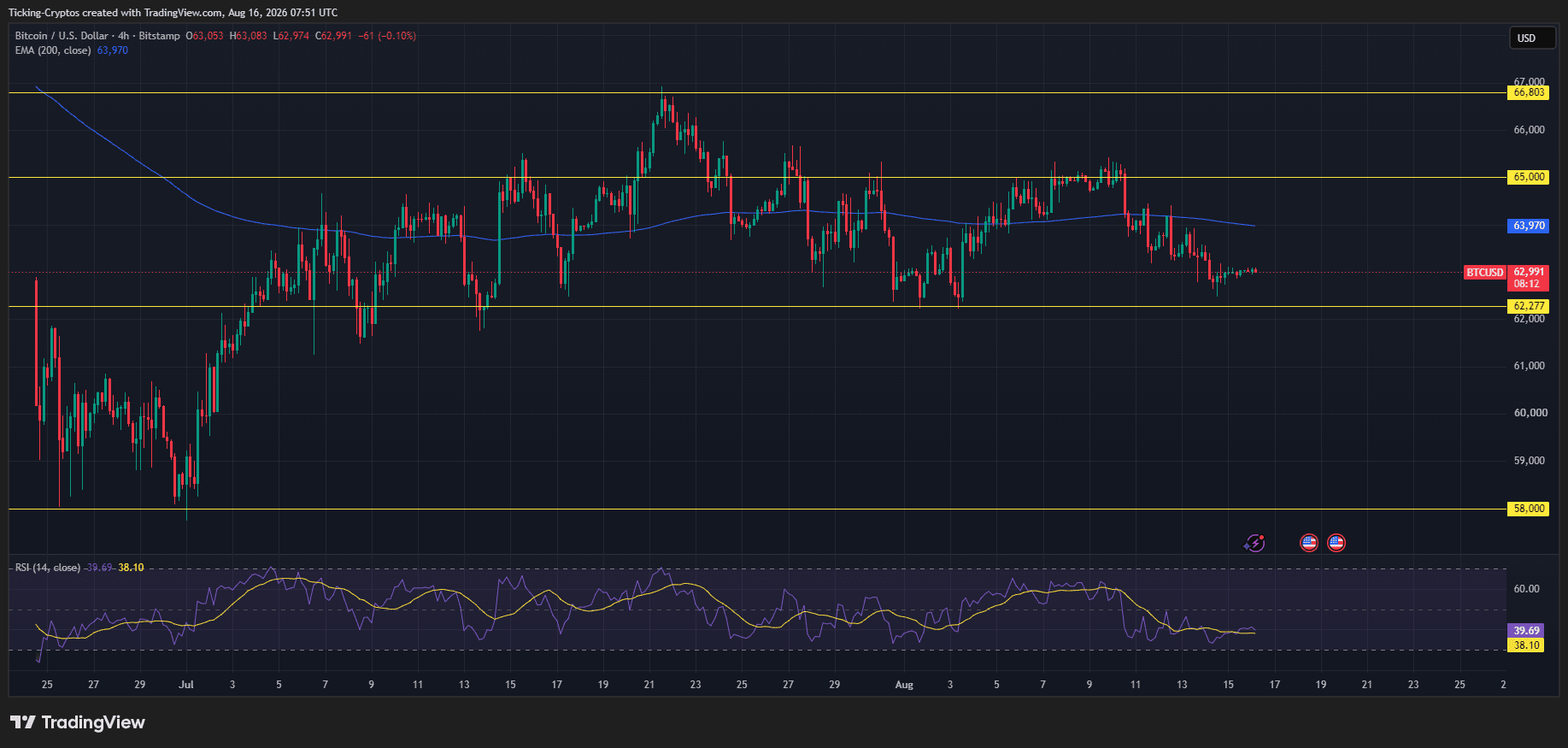Click the yellow 58,000 price label
The height and width of the screenshot is (748, 1568).
(x=1529, y=509)
